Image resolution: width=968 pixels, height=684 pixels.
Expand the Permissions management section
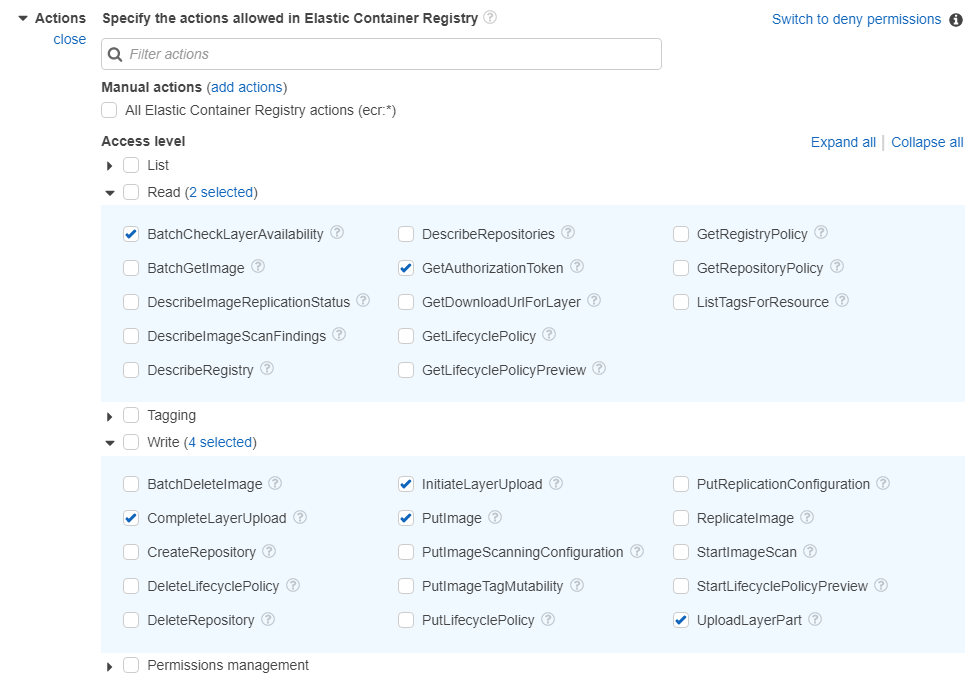(x=109, y=666)
